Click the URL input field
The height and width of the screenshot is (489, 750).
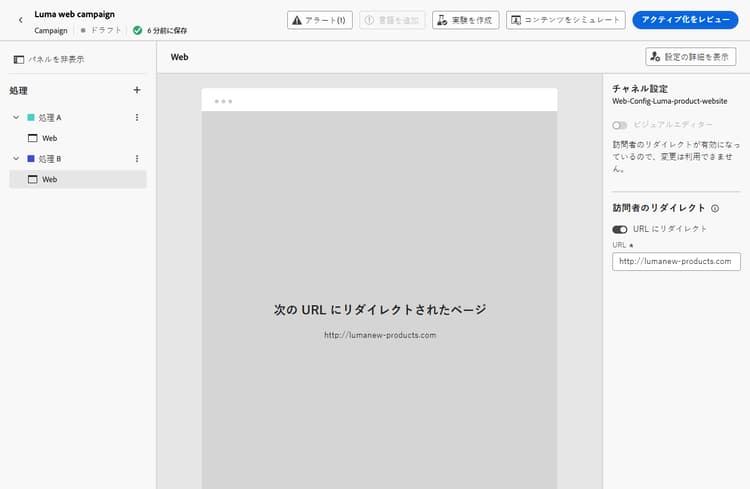pyautogui.click(x=676, y=262)
